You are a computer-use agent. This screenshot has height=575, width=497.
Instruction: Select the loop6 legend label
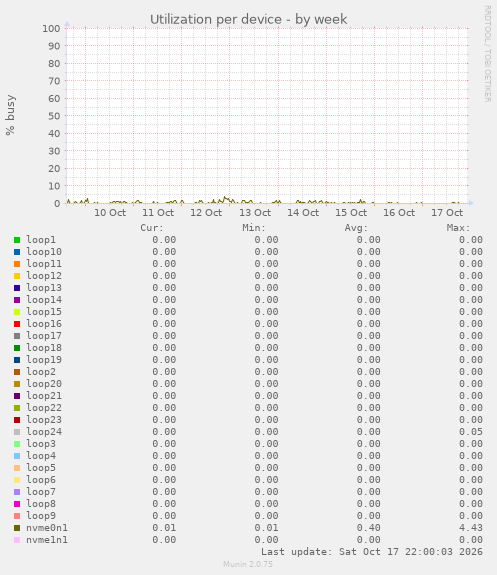pyautogui.click(x=41, y=480)
